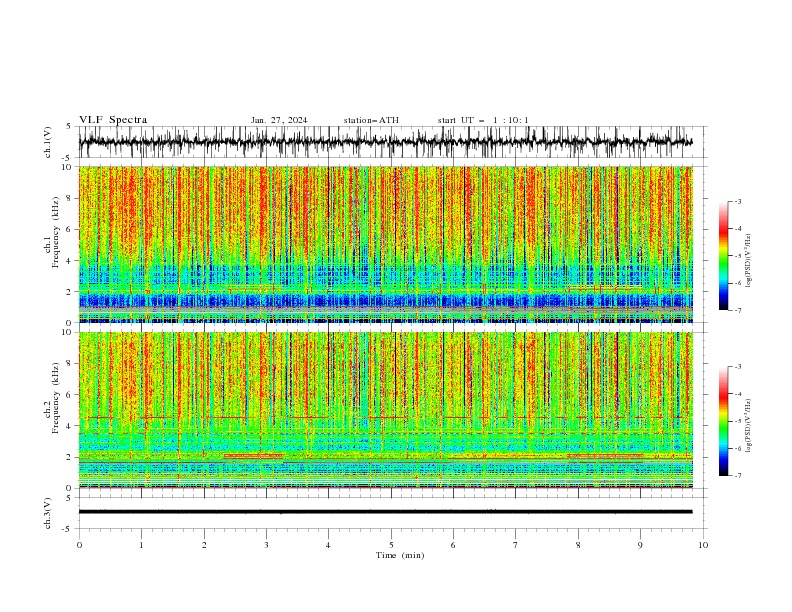
Task: Click the "ch.3(V)" axis label
Action: click(48, 513)
